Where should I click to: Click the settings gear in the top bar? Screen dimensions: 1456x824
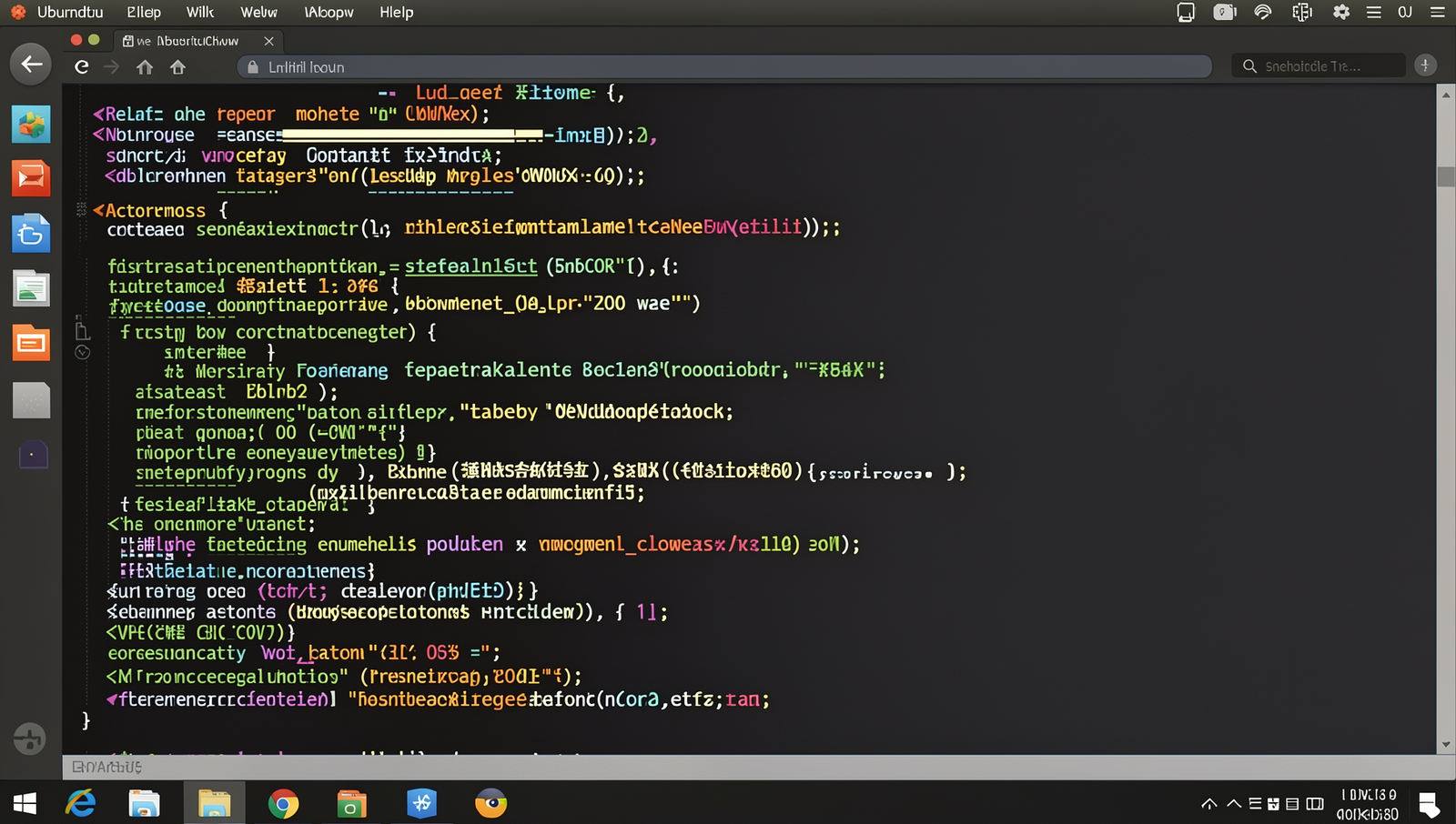1341,12
